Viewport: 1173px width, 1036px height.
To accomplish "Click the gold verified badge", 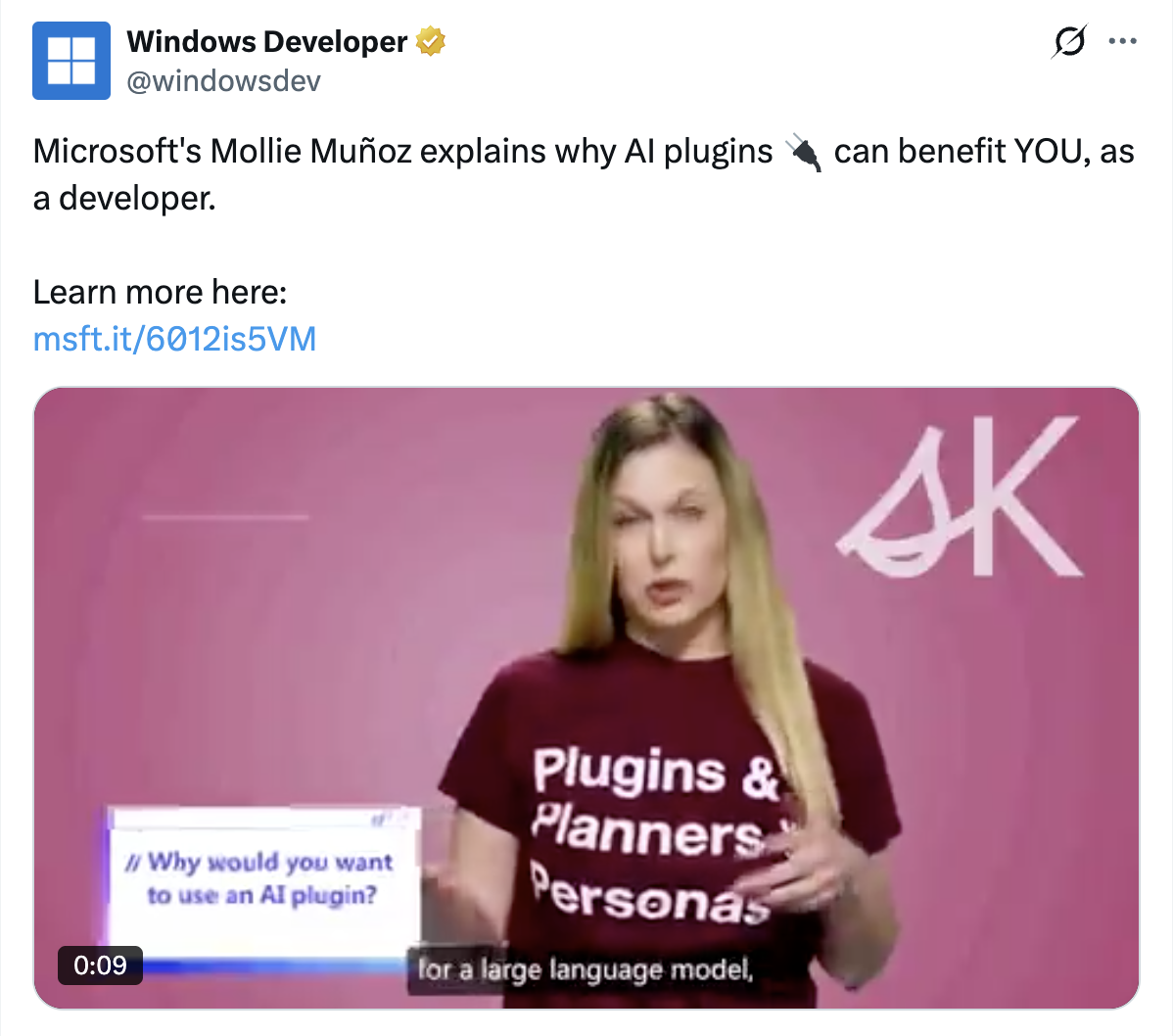I will [x=430, y=41].
